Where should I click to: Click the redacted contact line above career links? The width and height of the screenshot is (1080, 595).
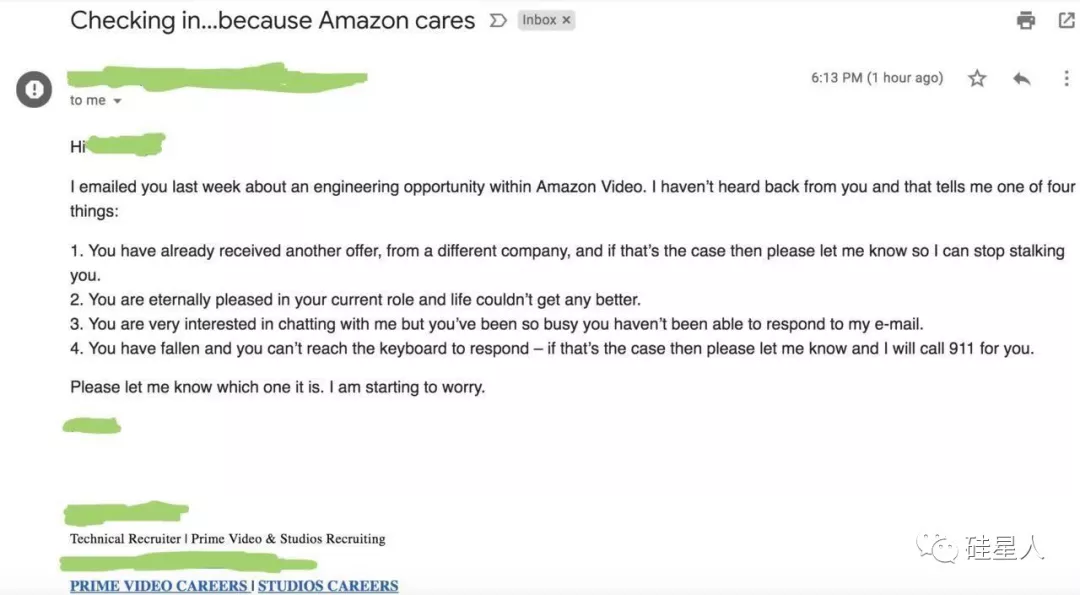188,564
